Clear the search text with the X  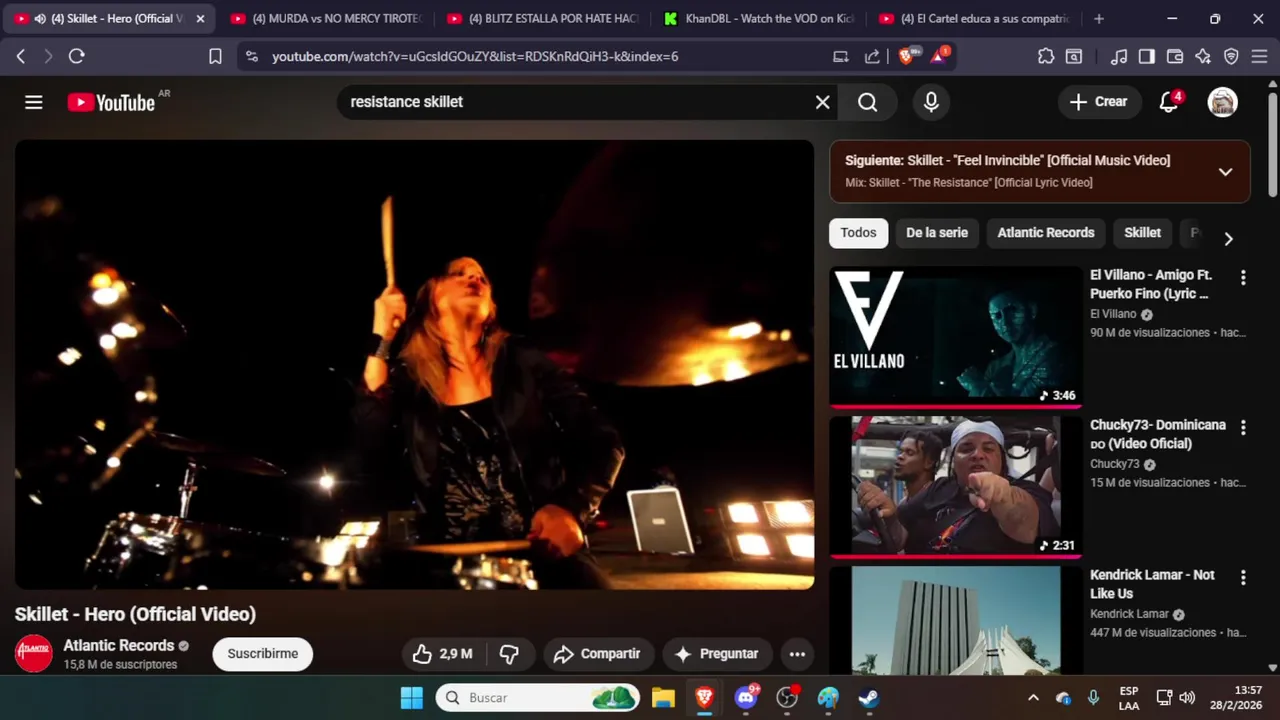coord(822,102)
